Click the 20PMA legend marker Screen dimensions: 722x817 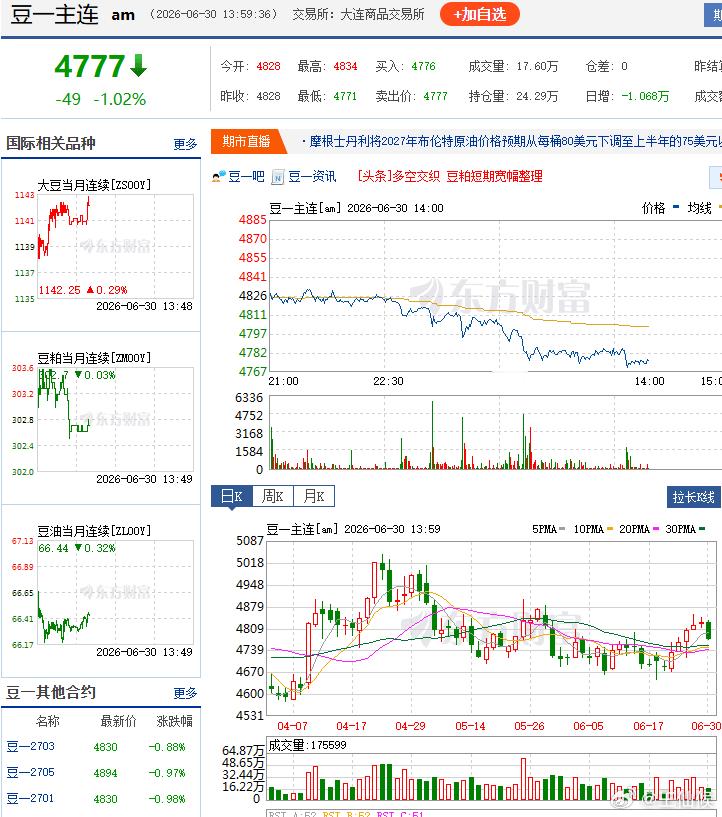pyautogui.click(x=655, y=529)
